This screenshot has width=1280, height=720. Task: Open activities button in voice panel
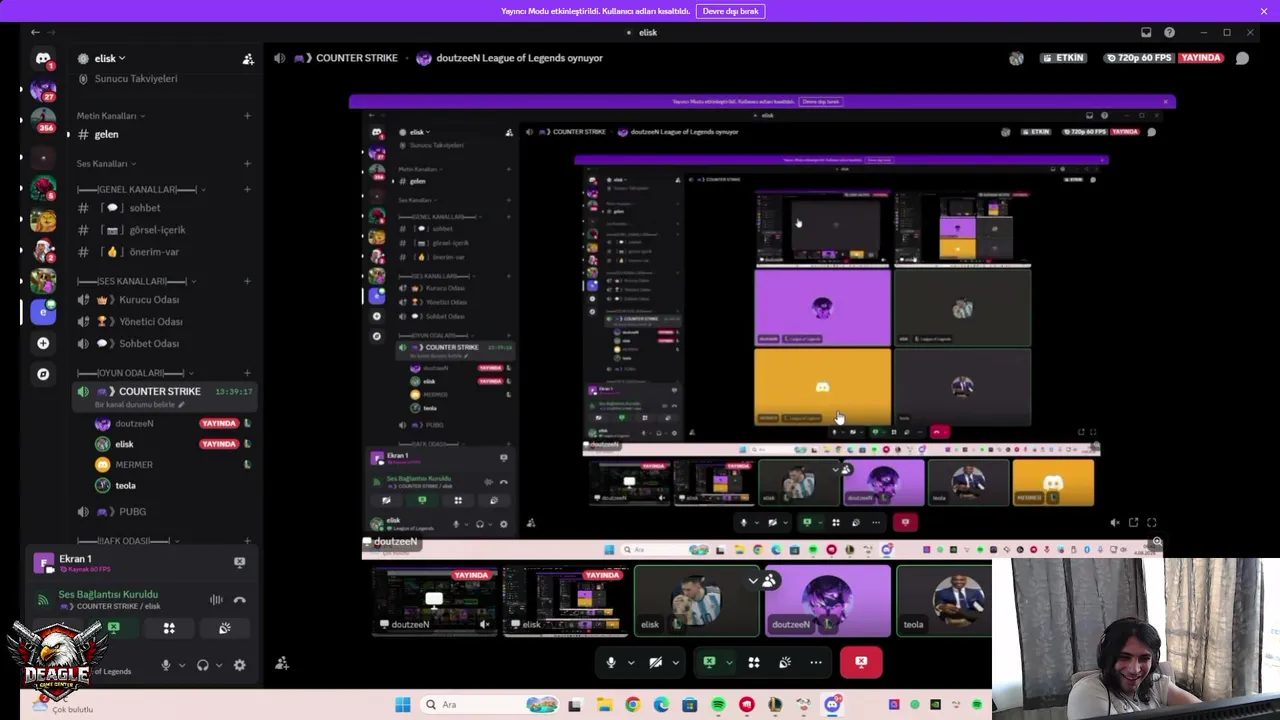[x=169, y=628]
